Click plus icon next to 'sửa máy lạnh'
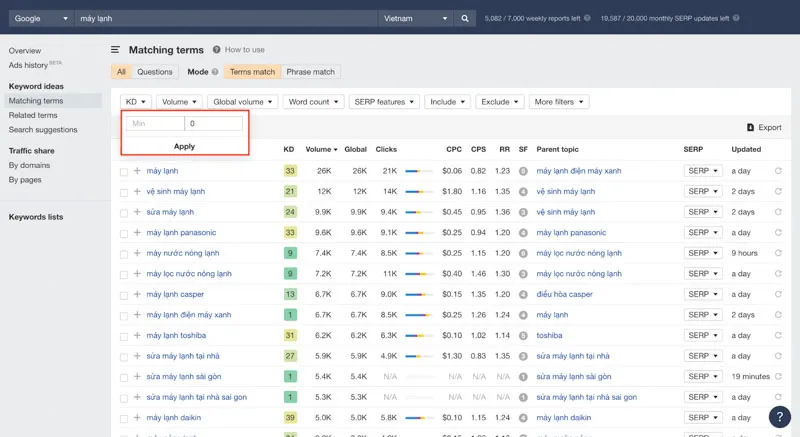Image resolution: width=800 pixels, height=437 pixels. 137,212
